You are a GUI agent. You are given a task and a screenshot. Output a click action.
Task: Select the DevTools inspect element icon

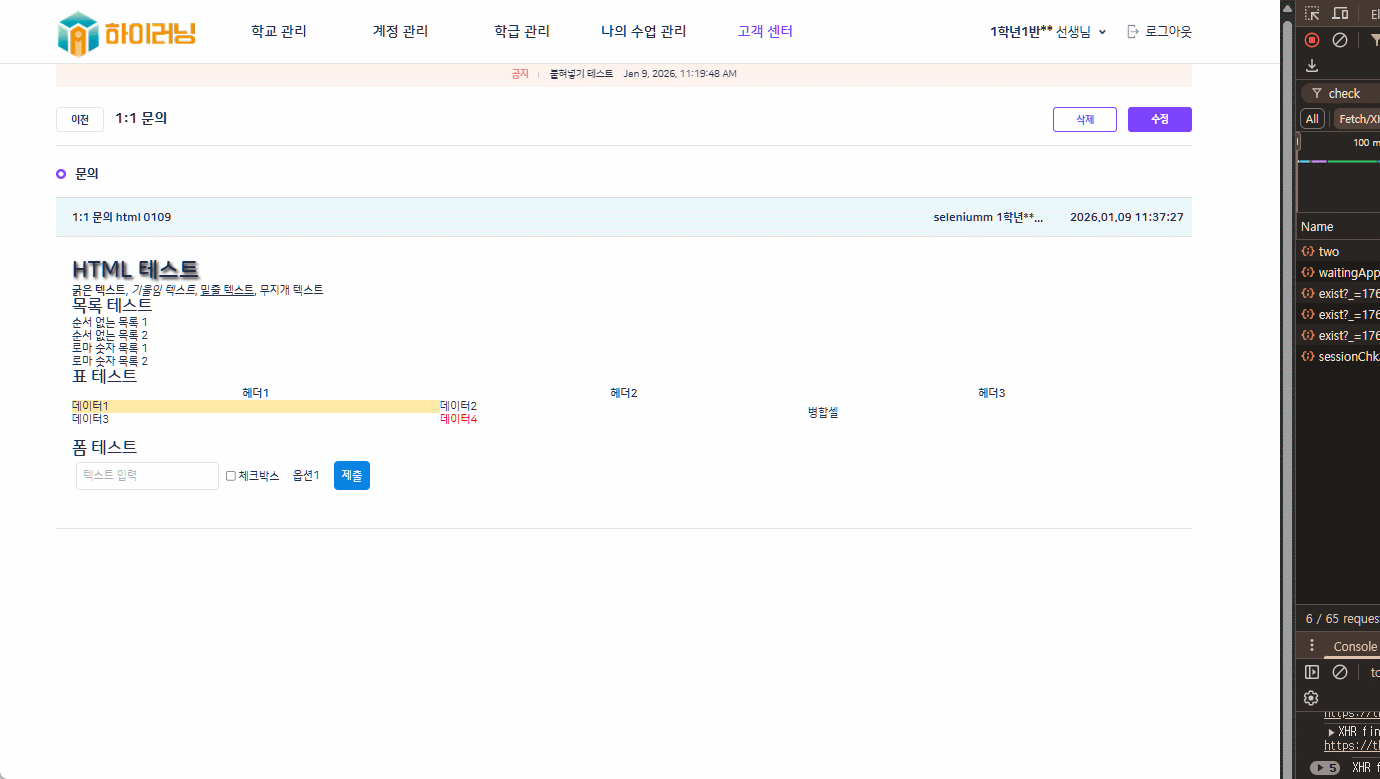pos(1312,13)
